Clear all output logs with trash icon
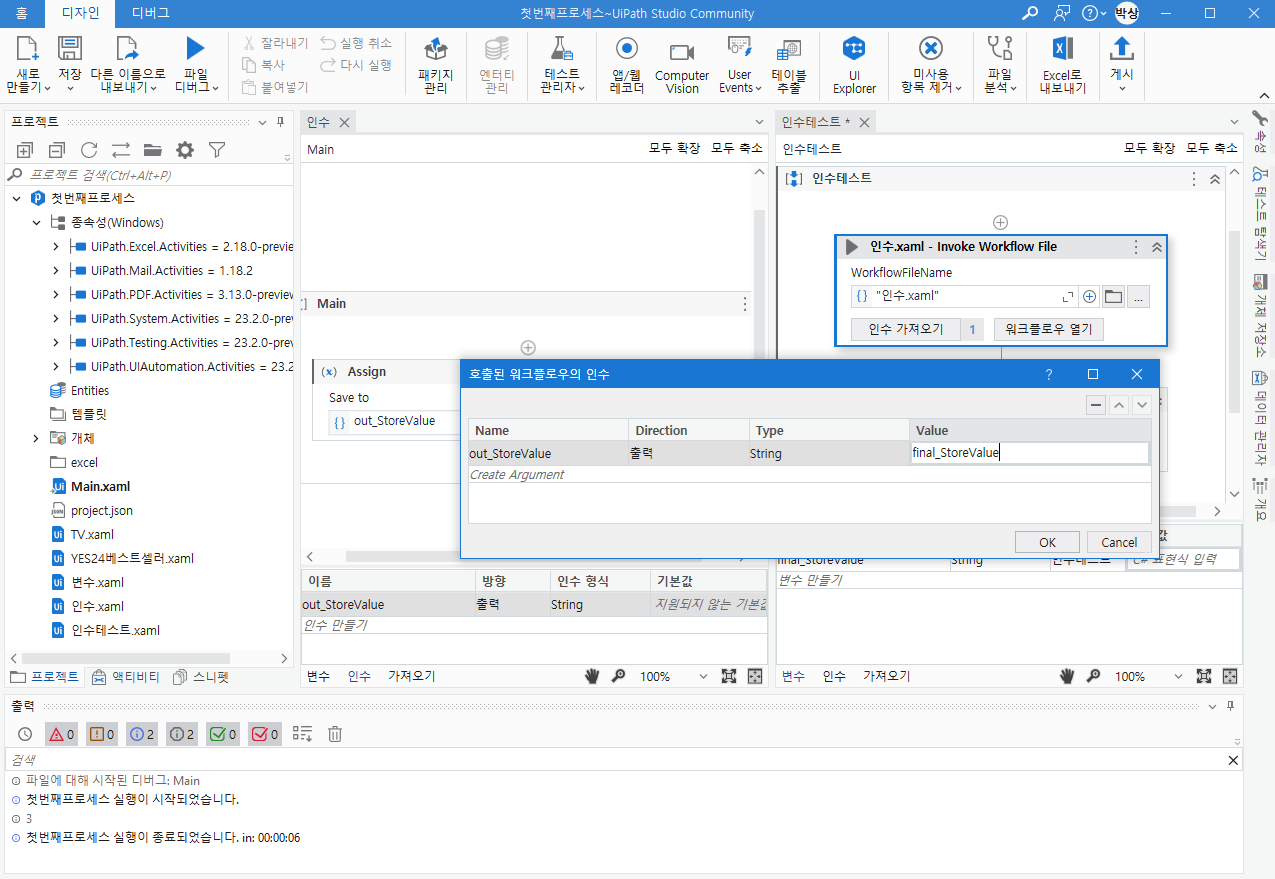Viewport: 1275px width, 879px height. 335,734
